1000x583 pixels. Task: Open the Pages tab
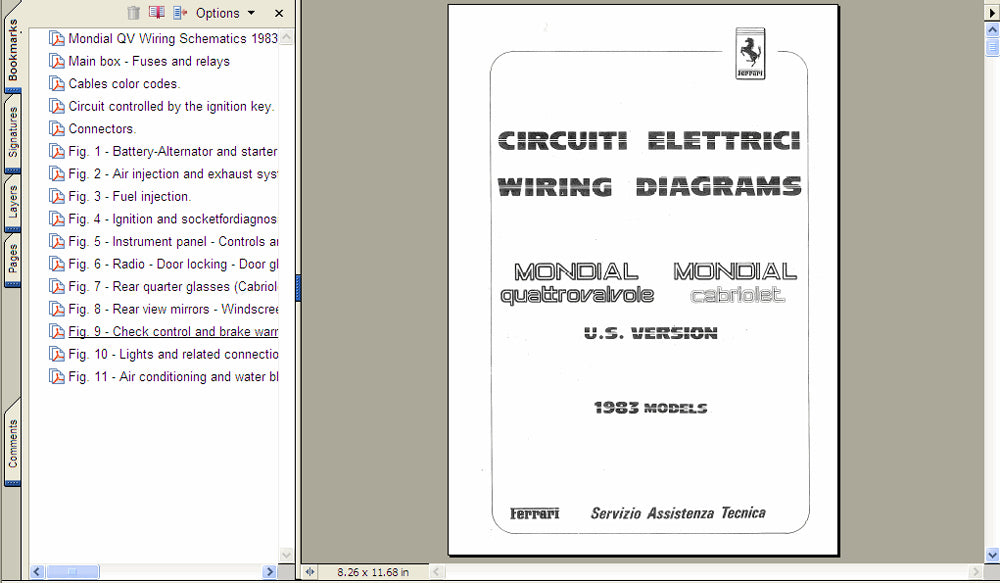click(13, 258)
